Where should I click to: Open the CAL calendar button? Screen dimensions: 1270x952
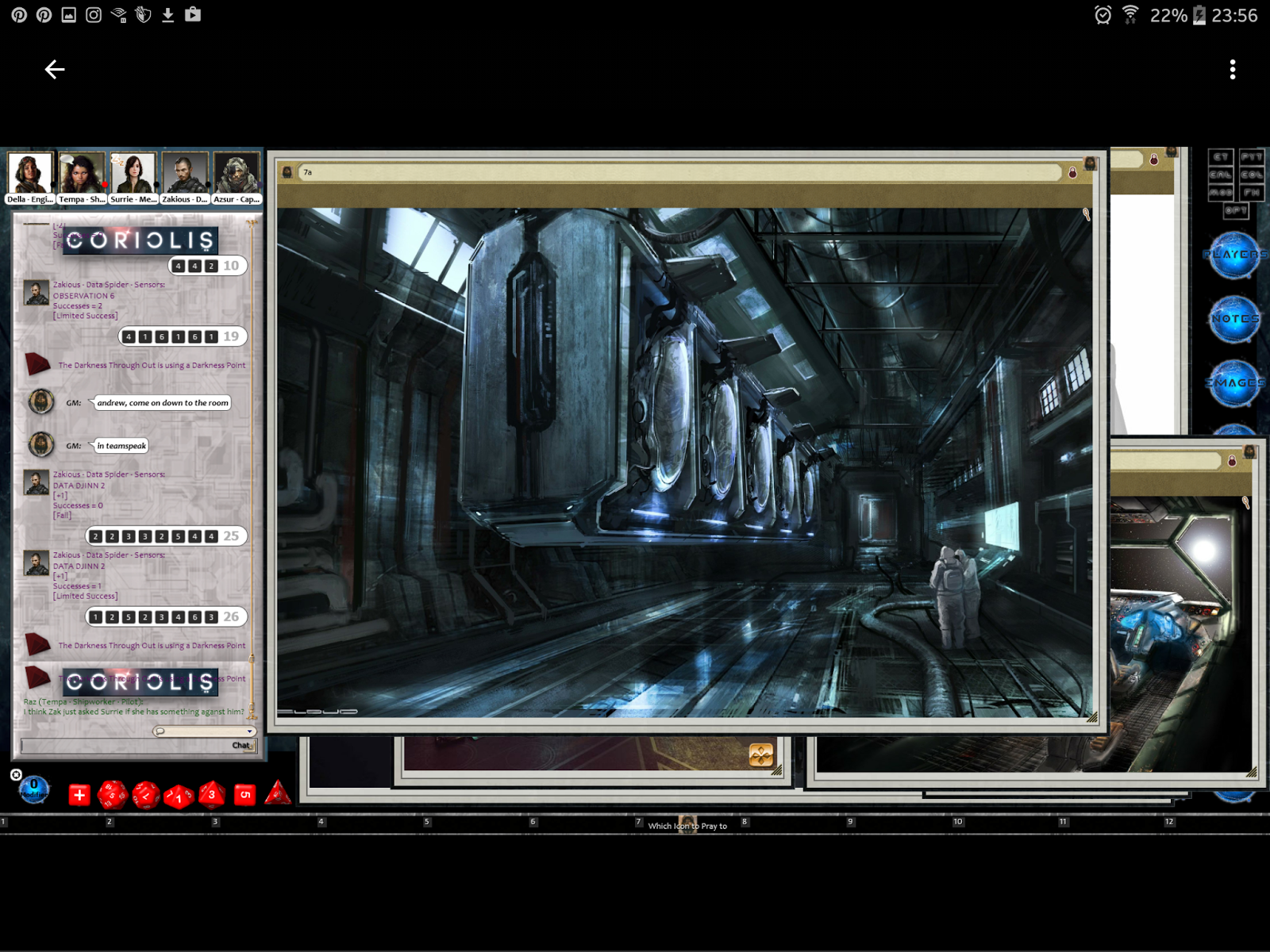point(1220,175)
